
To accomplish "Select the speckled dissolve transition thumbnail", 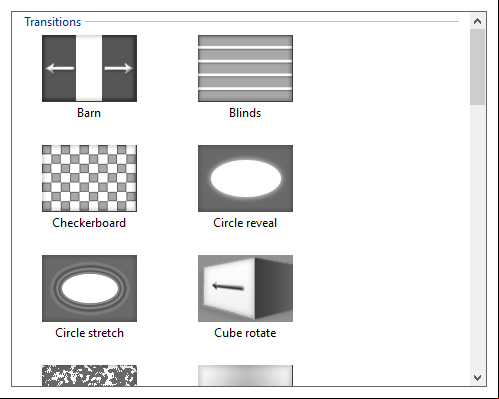I will click(89, 376).
